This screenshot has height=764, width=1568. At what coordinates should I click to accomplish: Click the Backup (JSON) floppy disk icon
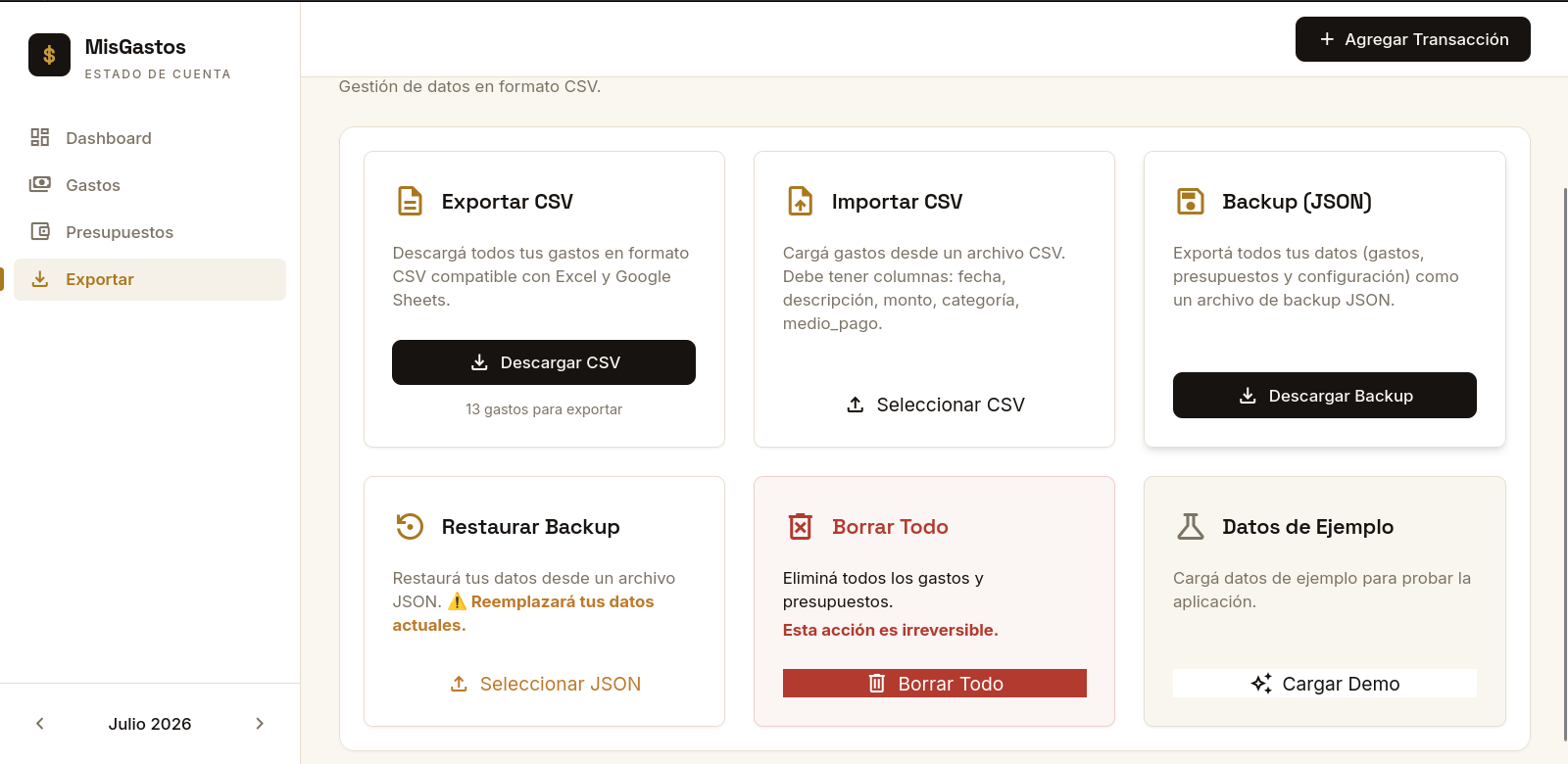[1191, 201]
